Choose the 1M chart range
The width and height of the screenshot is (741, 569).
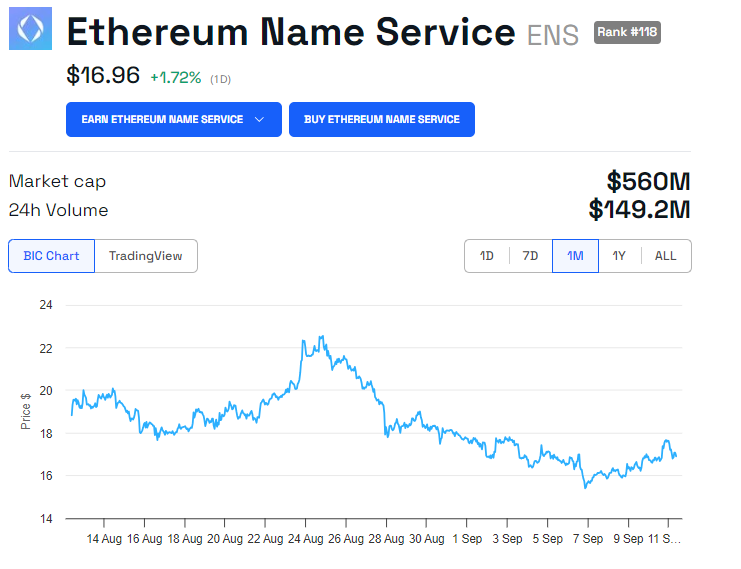(575, 256)
